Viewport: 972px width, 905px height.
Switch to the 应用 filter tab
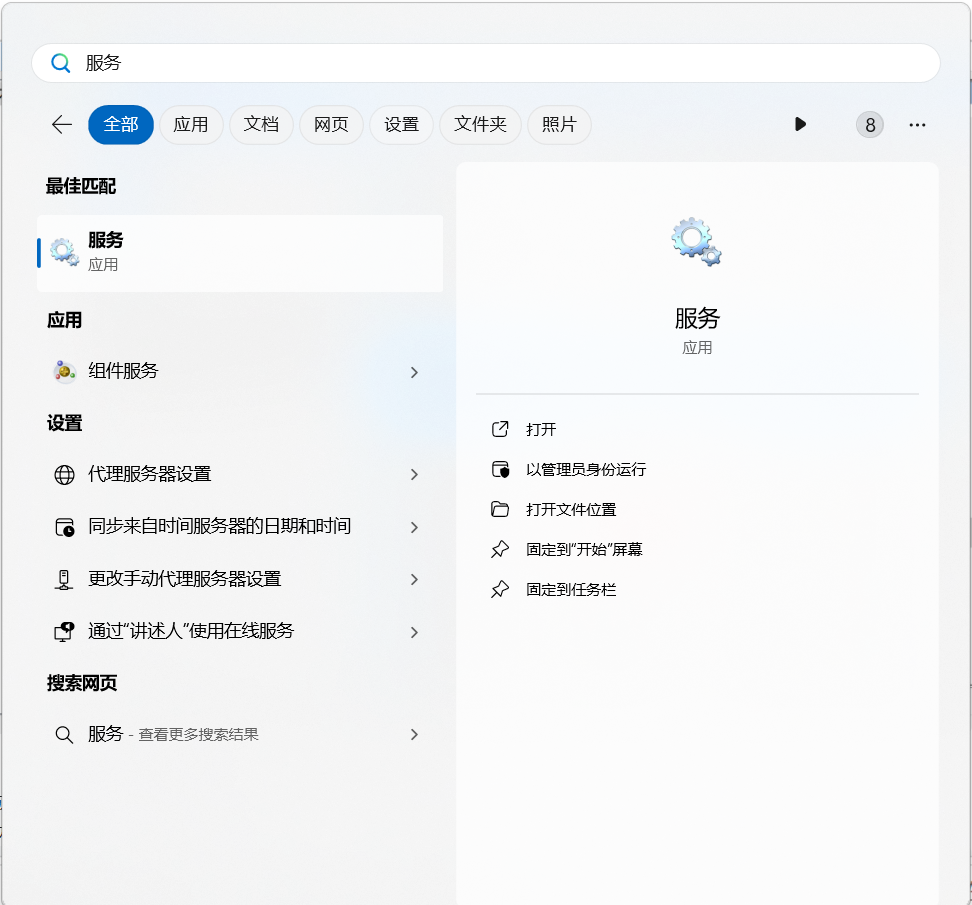191,125
